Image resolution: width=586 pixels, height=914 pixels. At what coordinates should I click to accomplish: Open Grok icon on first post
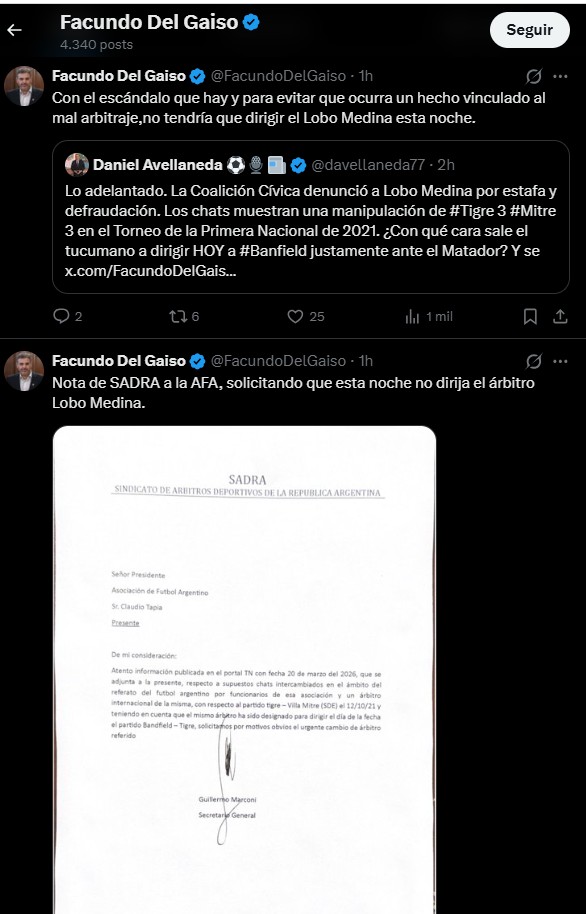[534, 76]
